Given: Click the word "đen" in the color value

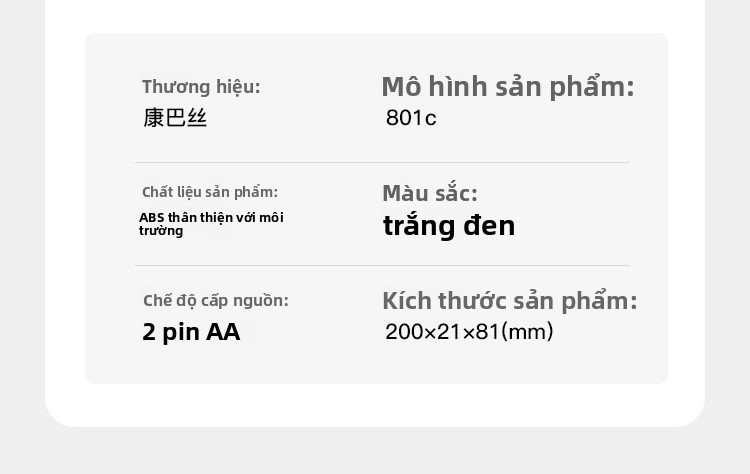Looking at the screenshot, I should point(490,226).
